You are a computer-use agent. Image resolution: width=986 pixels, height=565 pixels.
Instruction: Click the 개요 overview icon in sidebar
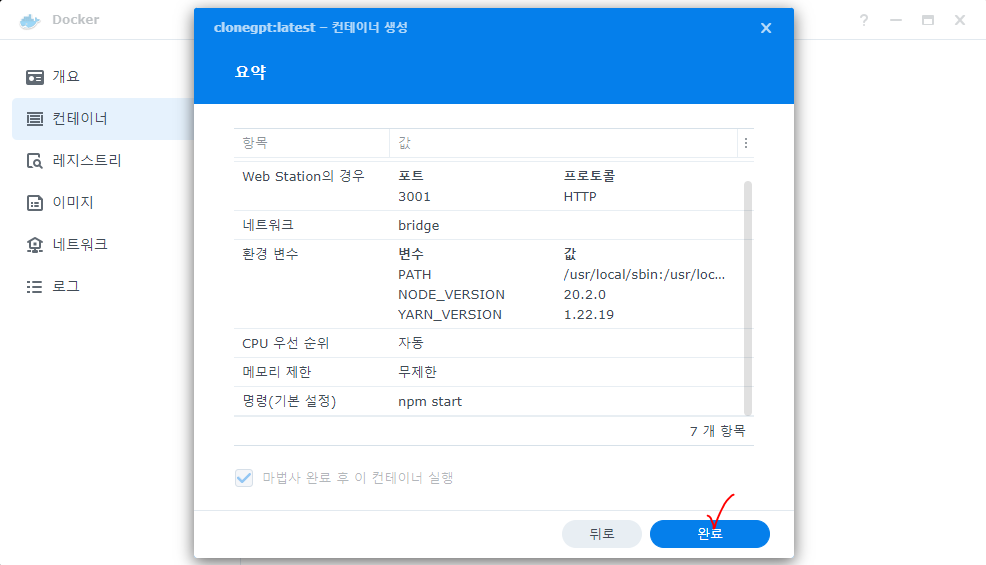35,77
